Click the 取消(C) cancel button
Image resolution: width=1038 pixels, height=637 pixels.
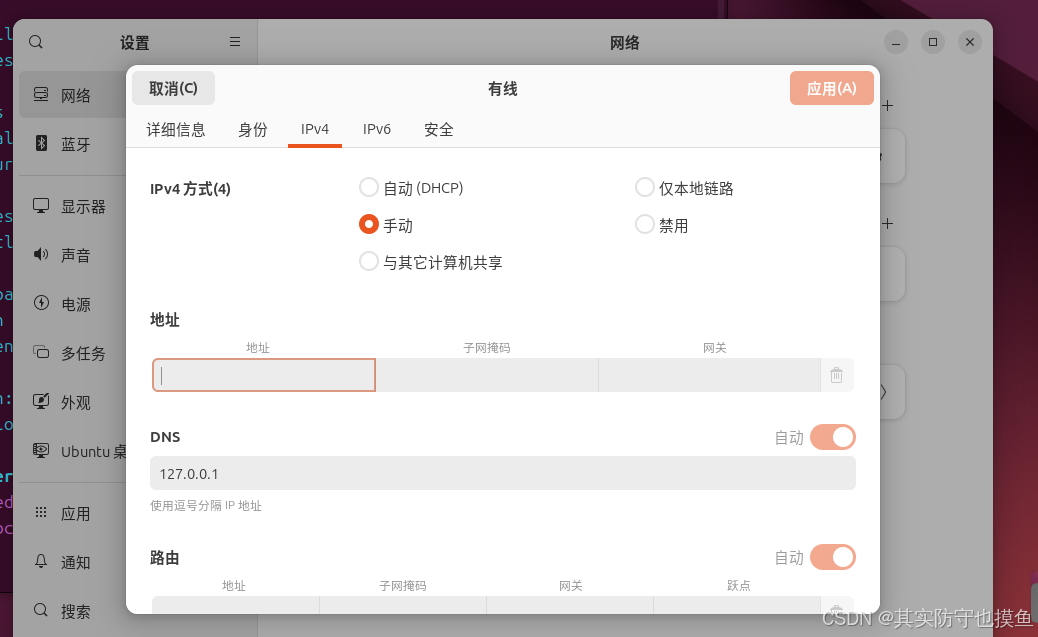[x=173, y=88]
